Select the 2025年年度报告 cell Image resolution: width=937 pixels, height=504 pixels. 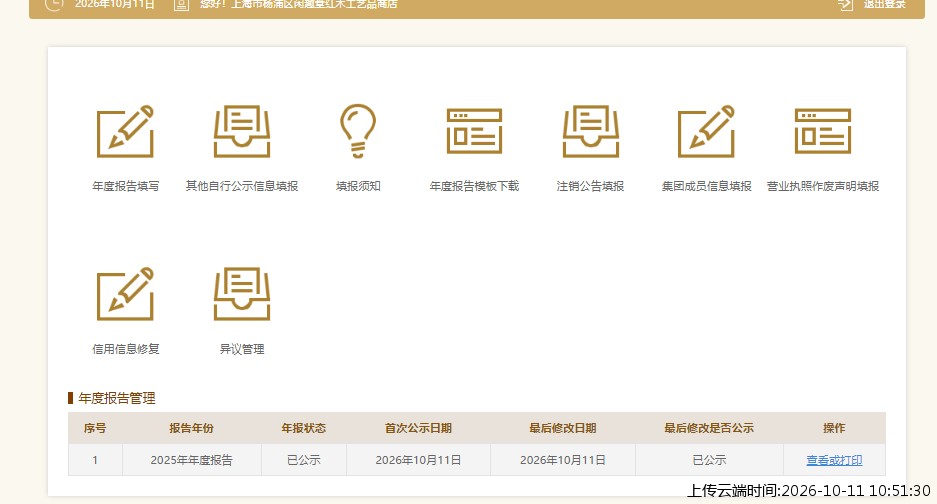191,460
